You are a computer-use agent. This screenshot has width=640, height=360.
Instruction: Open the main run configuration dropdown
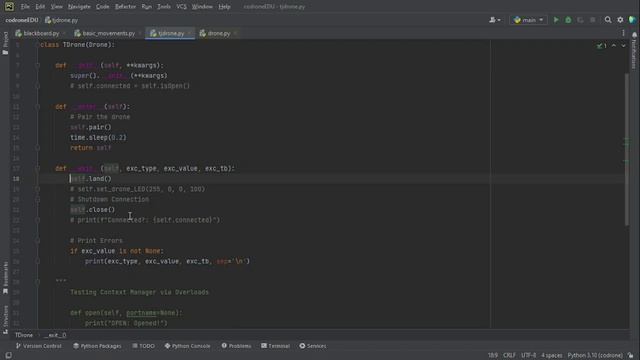529,20
